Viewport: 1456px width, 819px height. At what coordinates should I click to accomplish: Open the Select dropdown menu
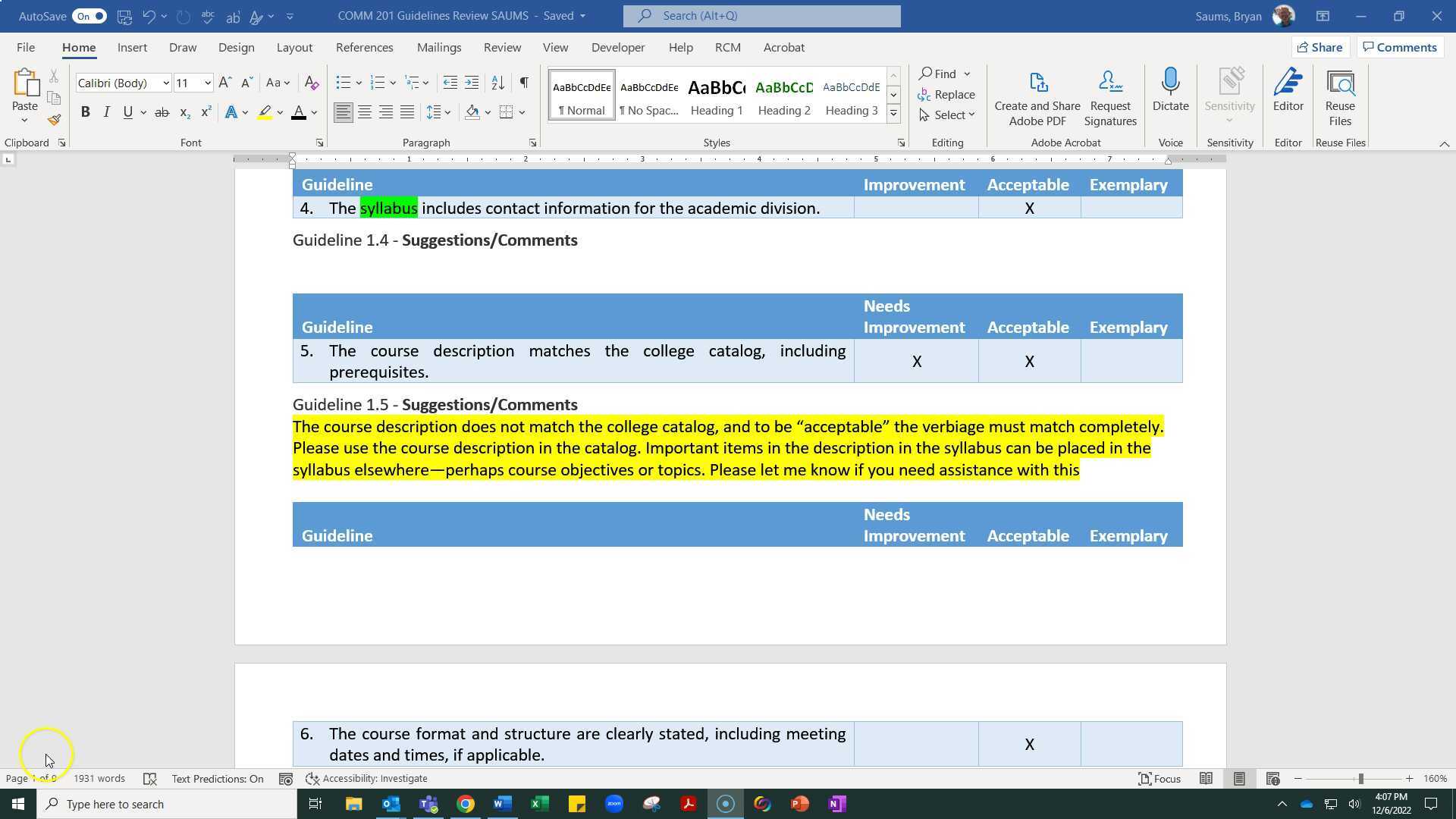click(x=947, y=115)
